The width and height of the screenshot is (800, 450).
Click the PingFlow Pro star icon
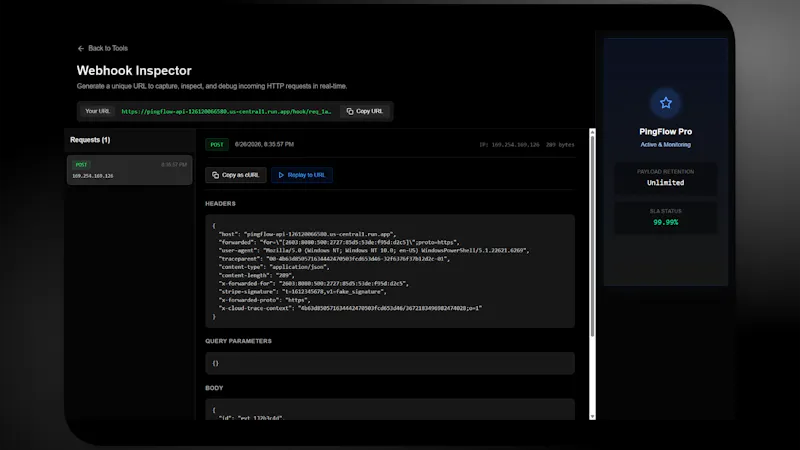(665, 103)
